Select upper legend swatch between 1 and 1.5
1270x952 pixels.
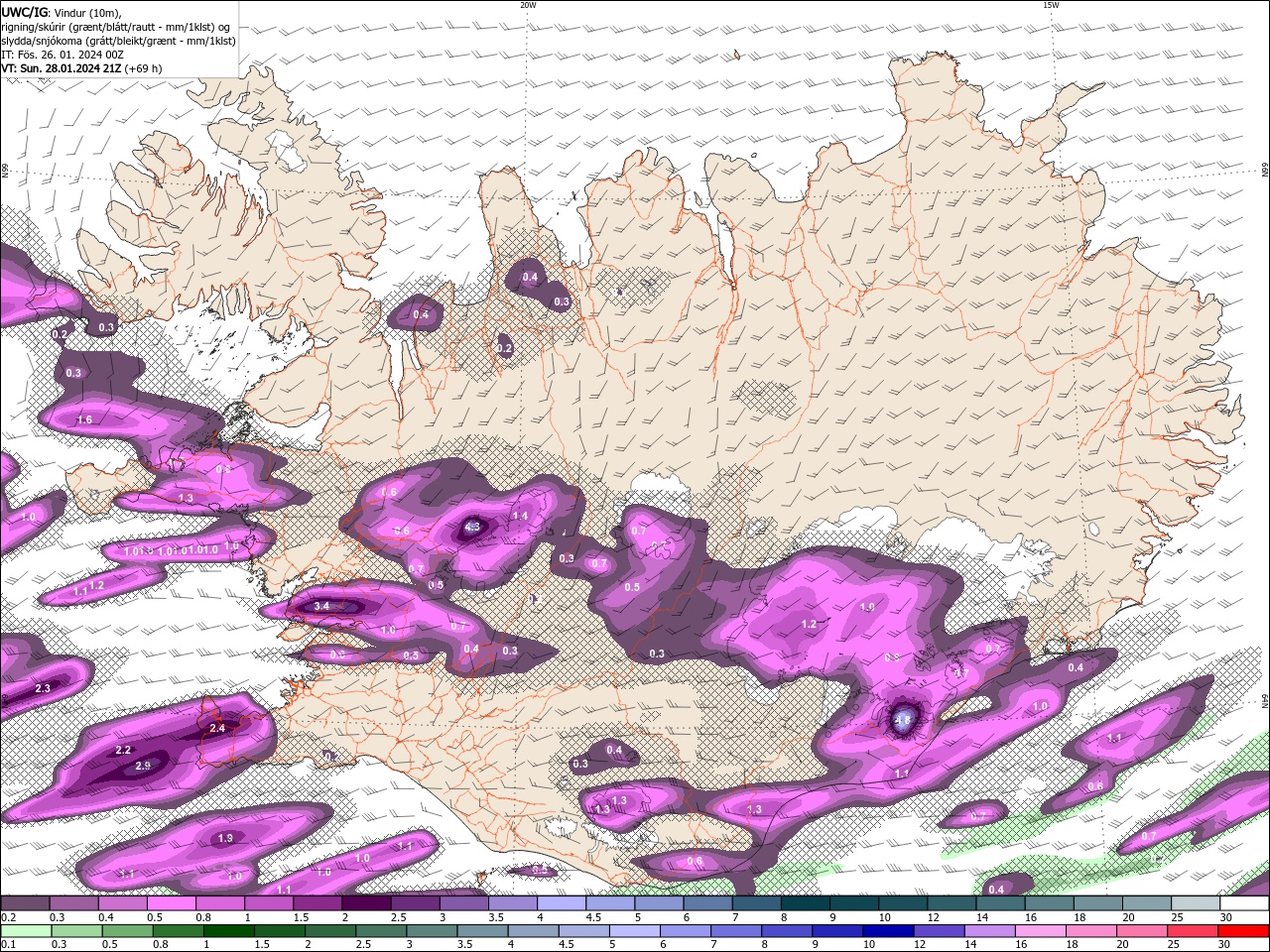(268, 903)
